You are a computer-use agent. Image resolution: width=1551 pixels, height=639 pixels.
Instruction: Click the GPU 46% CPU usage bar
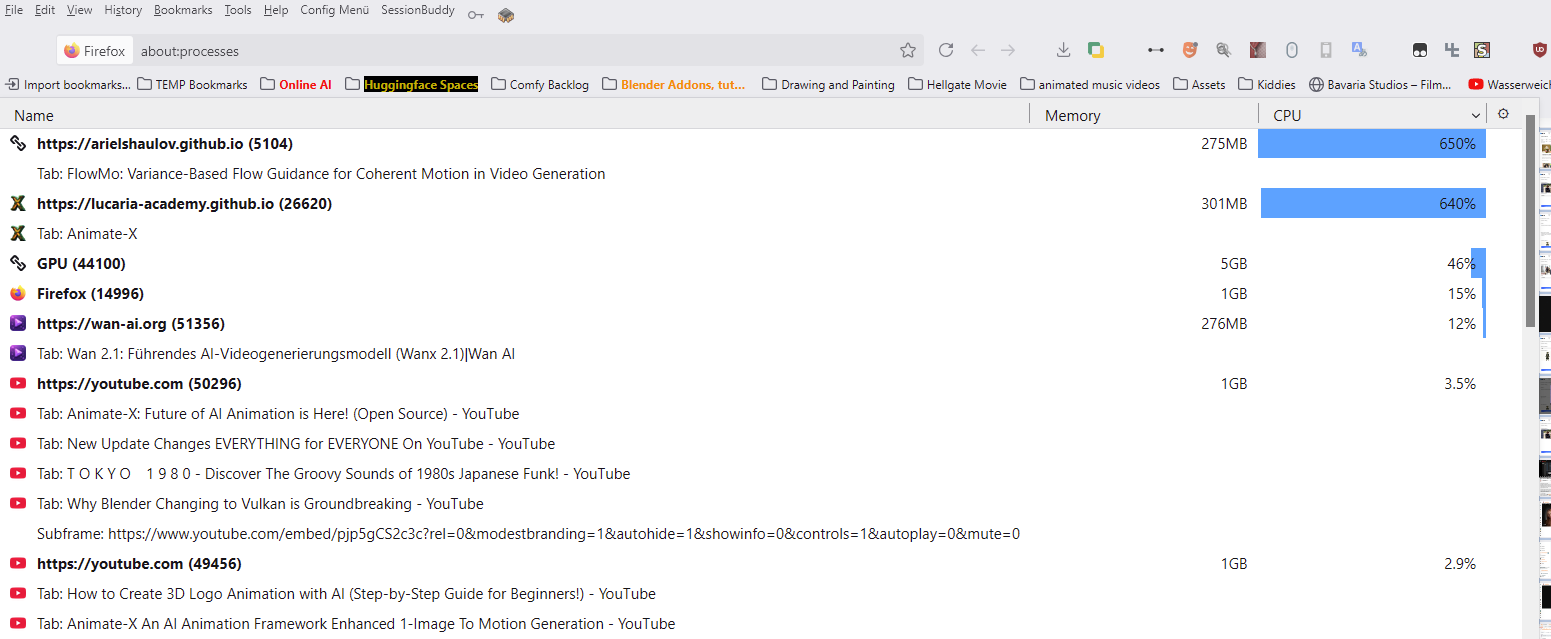1478,264
